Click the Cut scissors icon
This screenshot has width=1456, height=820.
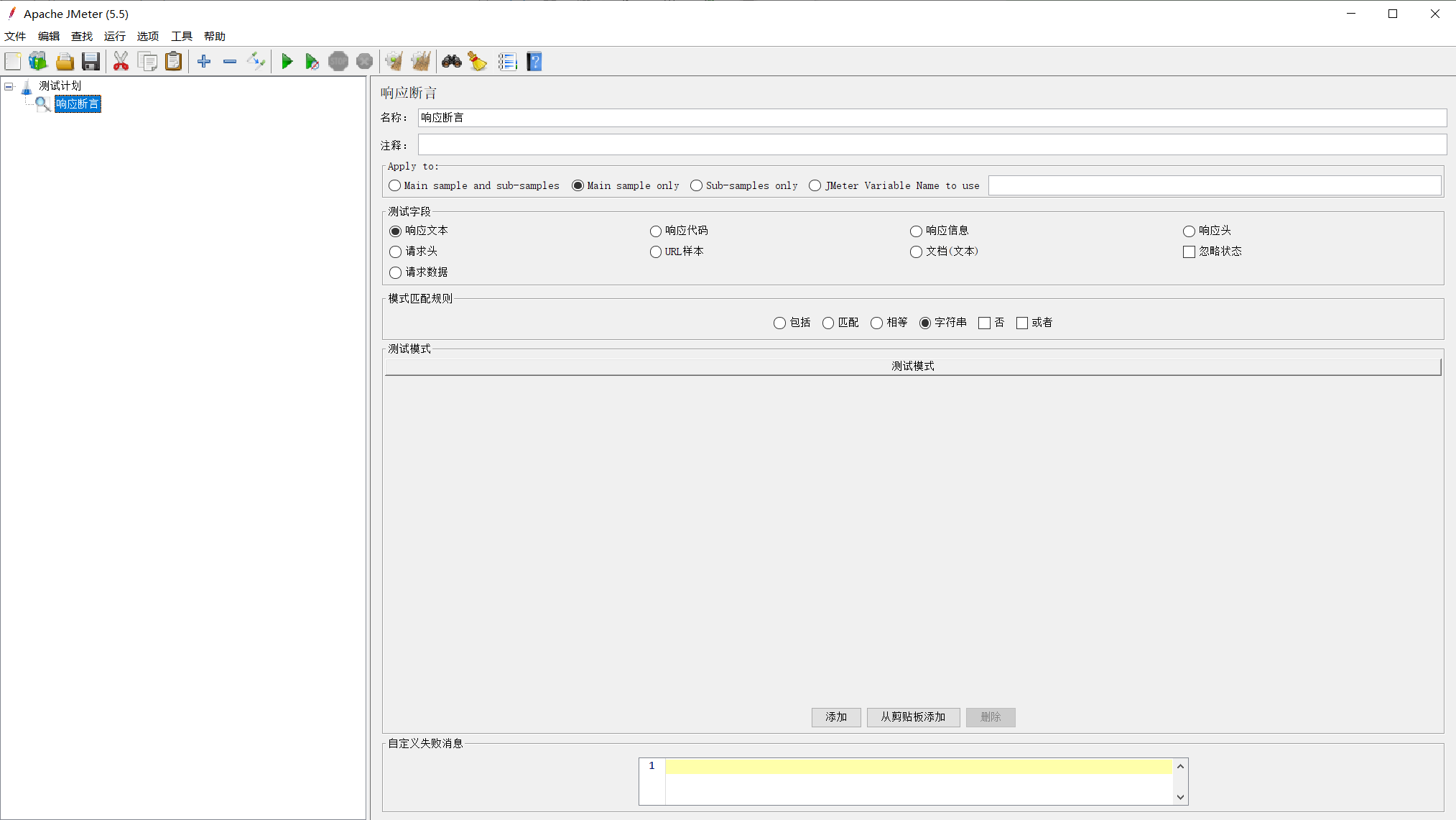tap(121, 62)
